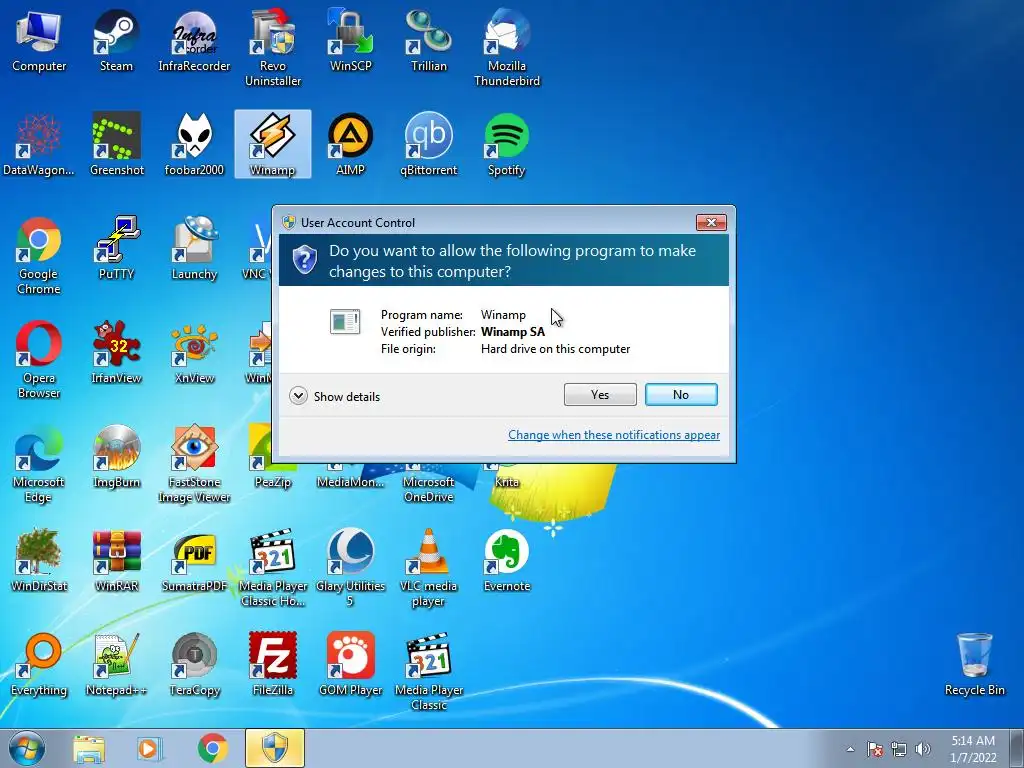Screen dimensions: 1024x768
Task: Click the foobar2000 shortcut
Action: tap(194, 145)
